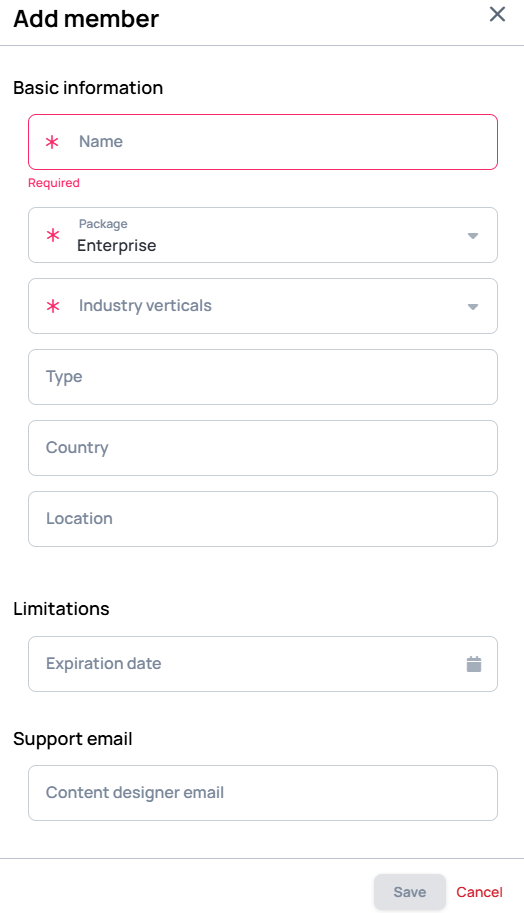Viewport: 524px width, 913px height.
Task: Expand the Package dropdown arrow
Action: (473, 236)
